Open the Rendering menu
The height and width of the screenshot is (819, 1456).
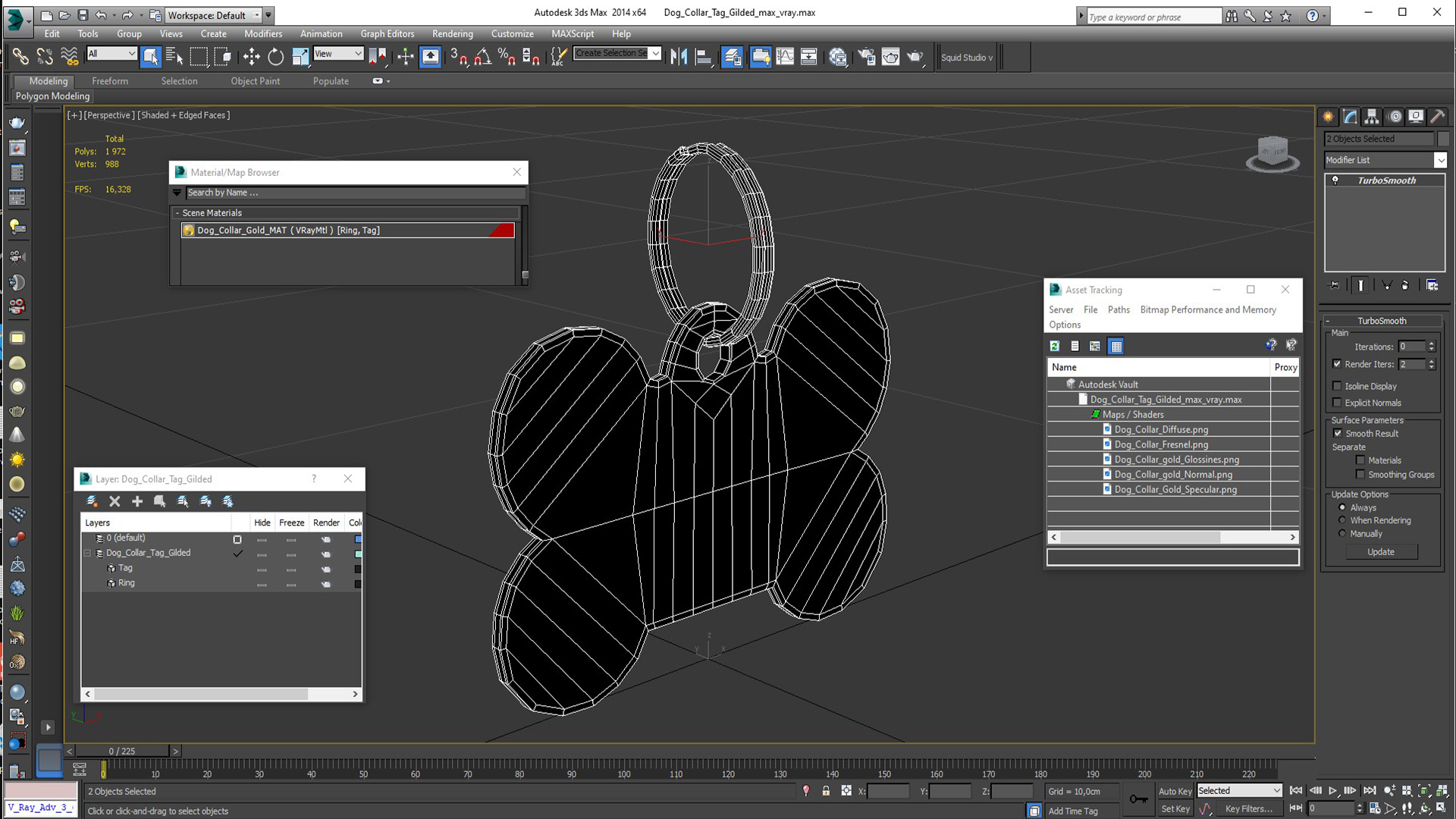pyautogui.click(x=453, y=33)
